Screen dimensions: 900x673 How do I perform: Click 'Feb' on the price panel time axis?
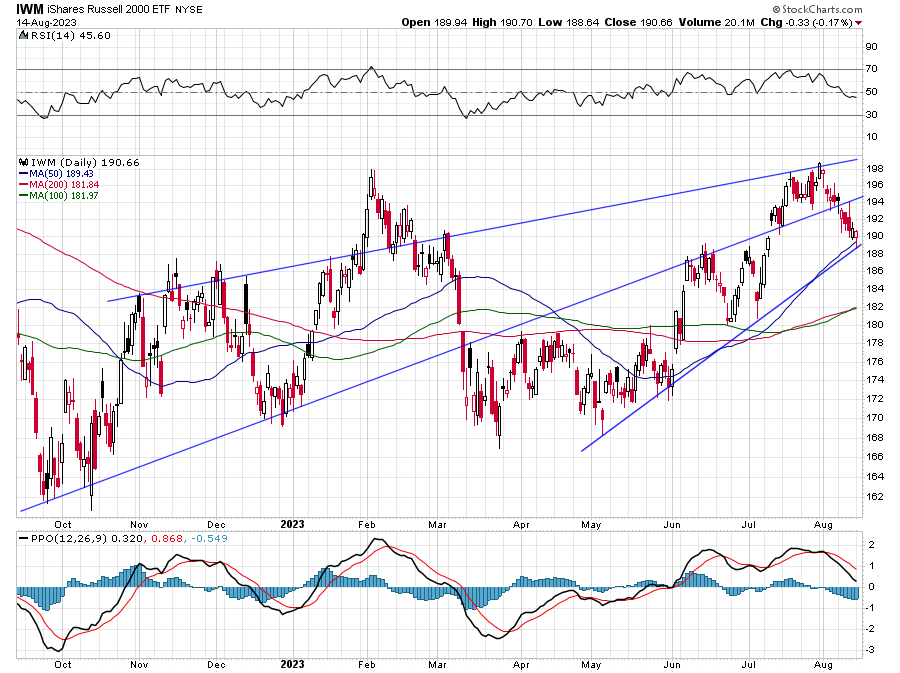point(367,524)
